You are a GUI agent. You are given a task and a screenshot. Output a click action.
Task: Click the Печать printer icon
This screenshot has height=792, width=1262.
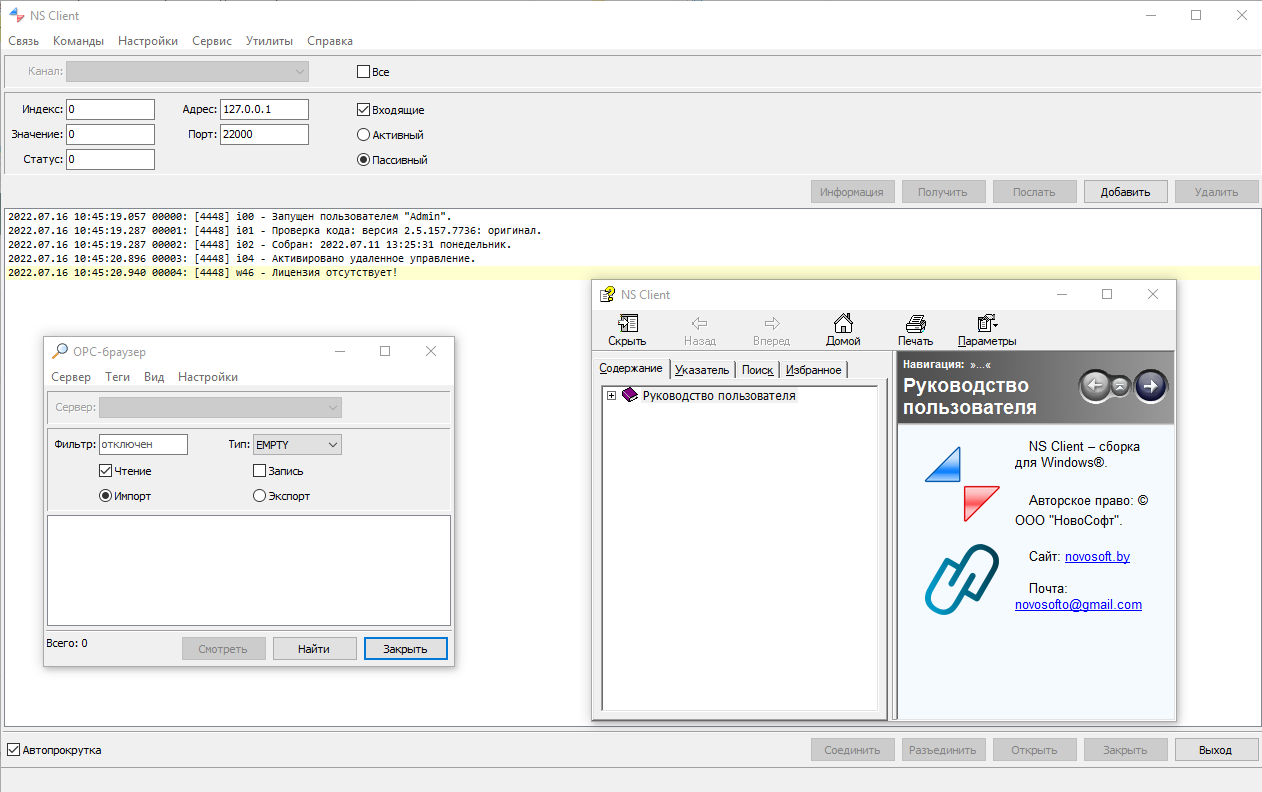pyautogui.click(x=915, y=323)
